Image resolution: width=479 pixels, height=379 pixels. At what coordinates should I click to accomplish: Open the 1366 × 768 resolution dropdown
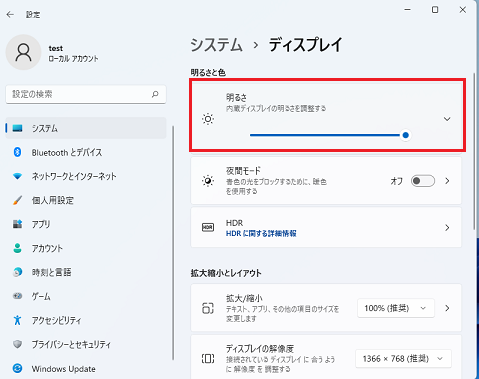[x=403, y=359]
